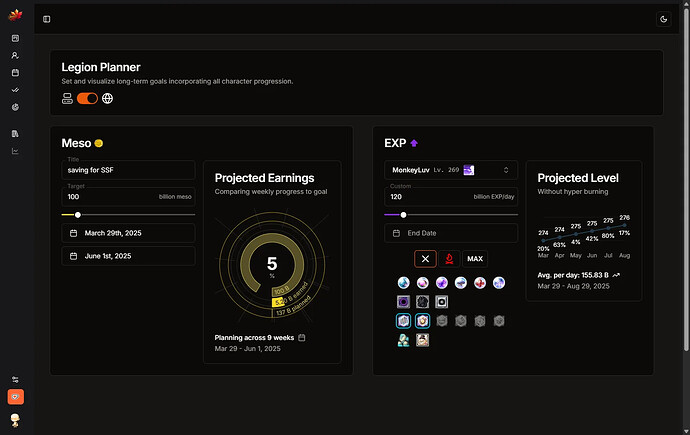690x435 pixels.
Task: Click the server icon beside the toggle
Action: [x=67, y=98]
